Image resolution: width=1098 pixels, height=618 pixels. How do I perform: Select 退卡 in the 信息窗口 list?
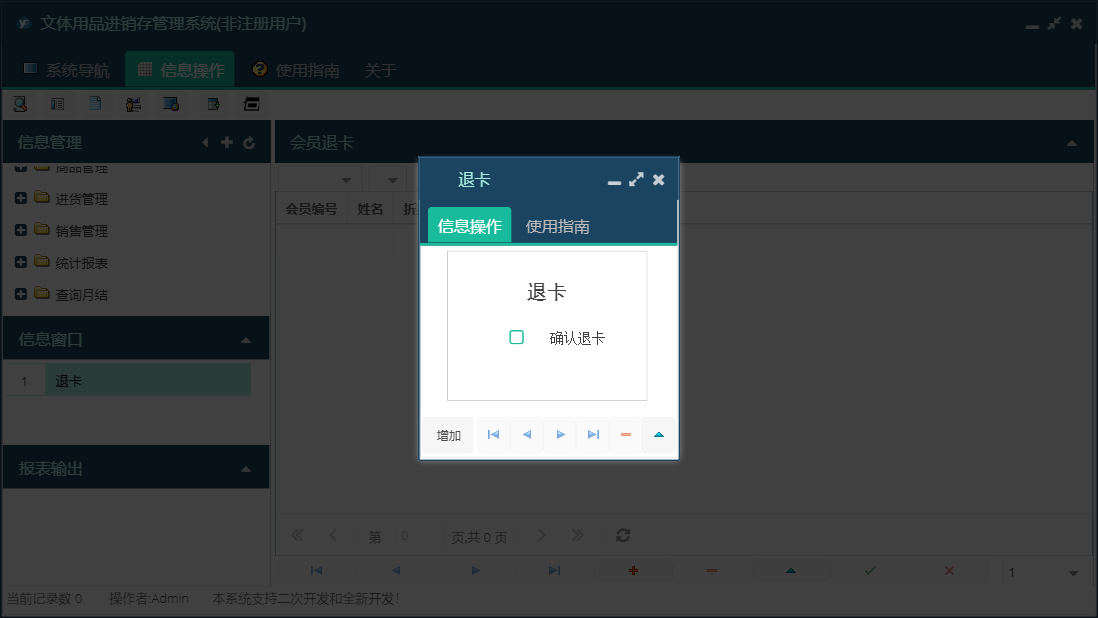pos(147,380)
